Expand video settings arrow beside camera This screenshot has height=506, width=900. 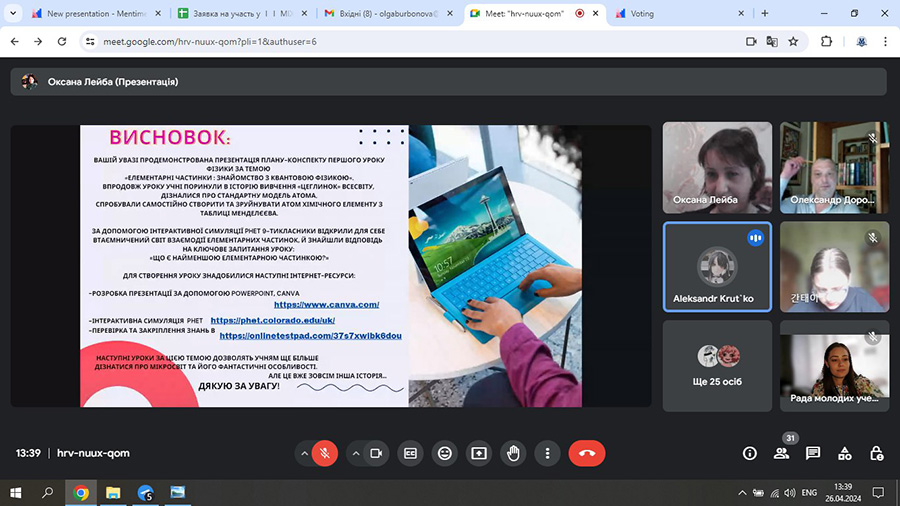pyautogui.click(x=355, y=453)
